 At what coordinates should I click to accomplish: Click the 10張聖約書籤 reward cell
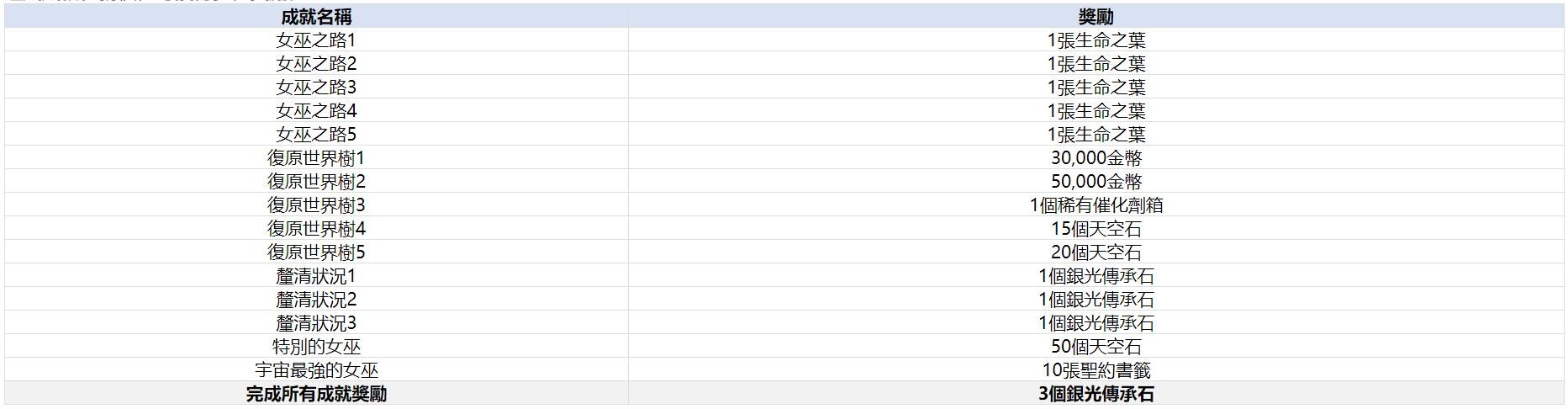pos(1095,370)
